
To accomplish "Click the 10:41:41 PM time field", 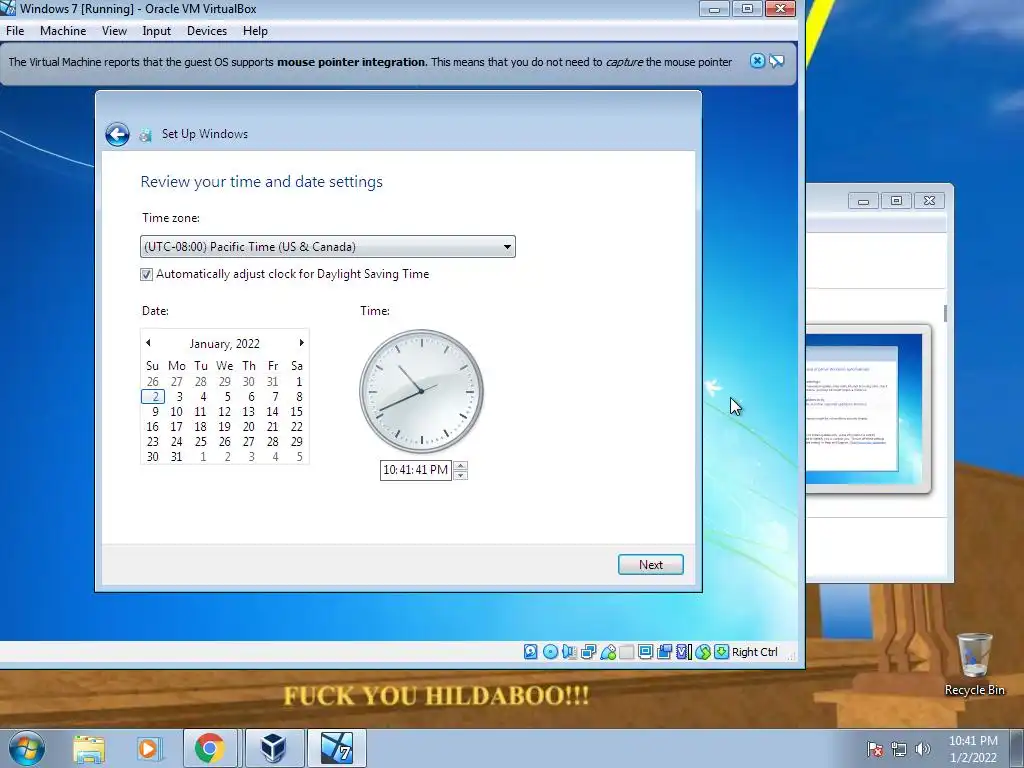I will tap(415, 470).
